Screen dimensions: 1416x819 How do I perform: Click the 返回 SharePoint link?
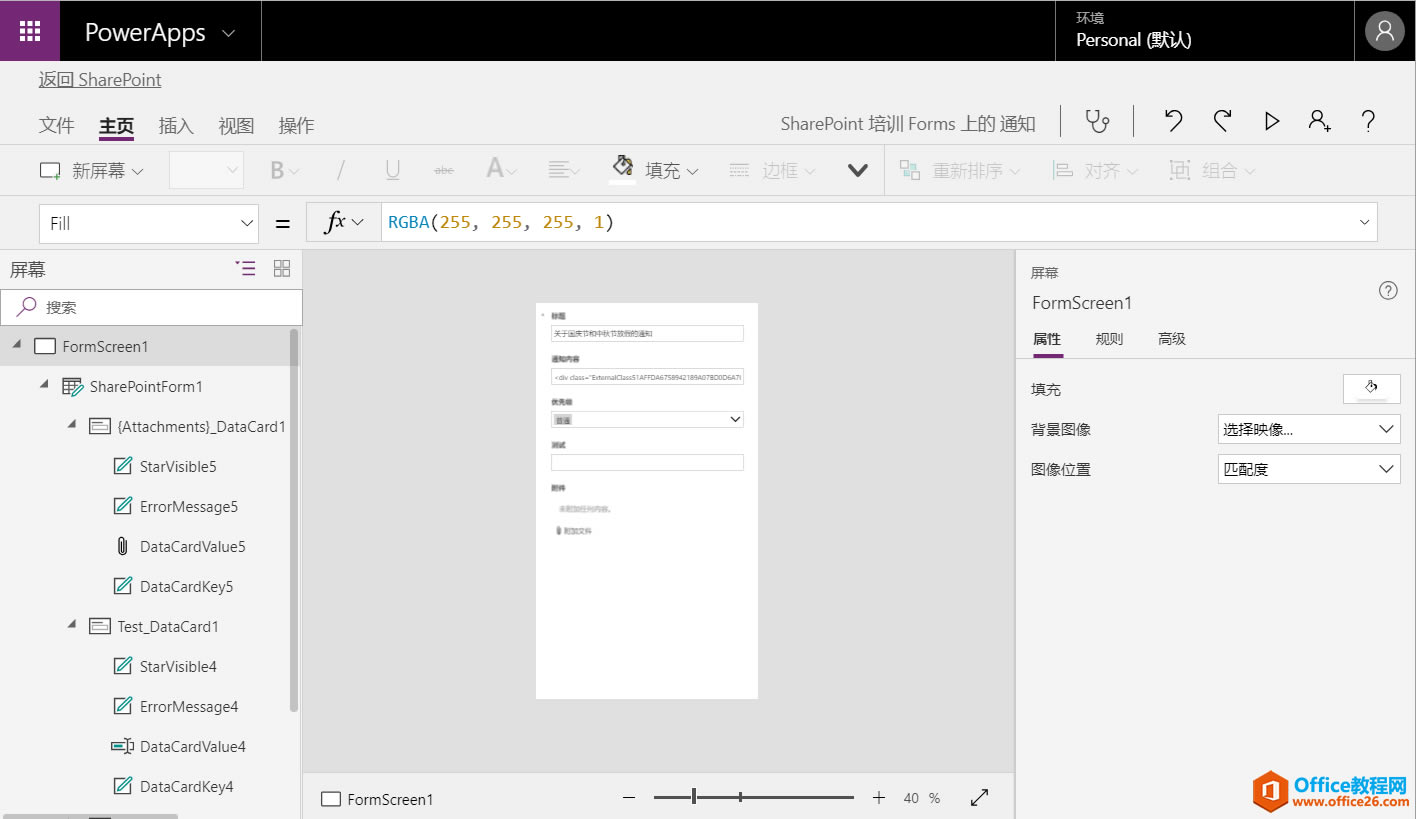[99, 79]
